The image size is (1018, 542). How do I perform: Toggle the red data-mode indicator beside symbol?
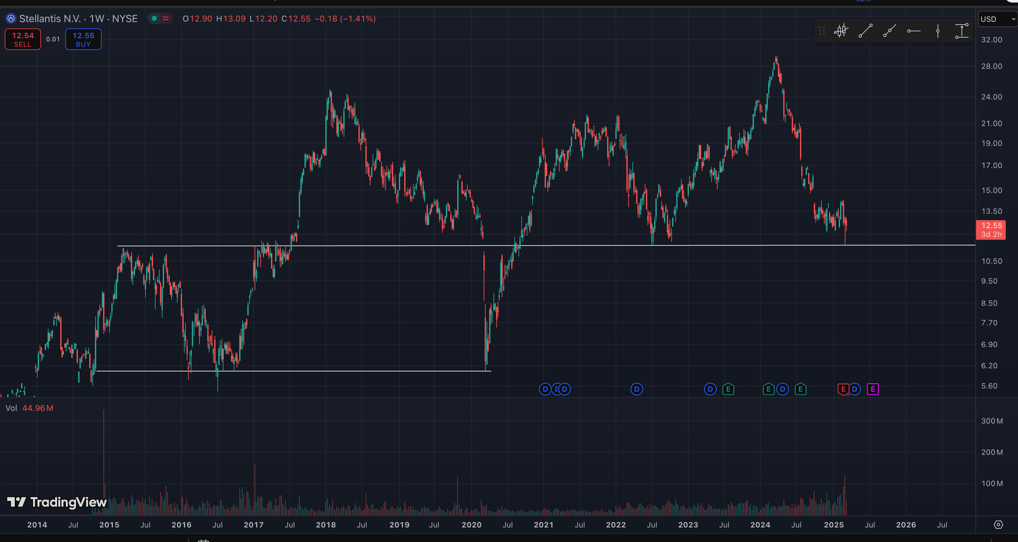pos(166,19)
